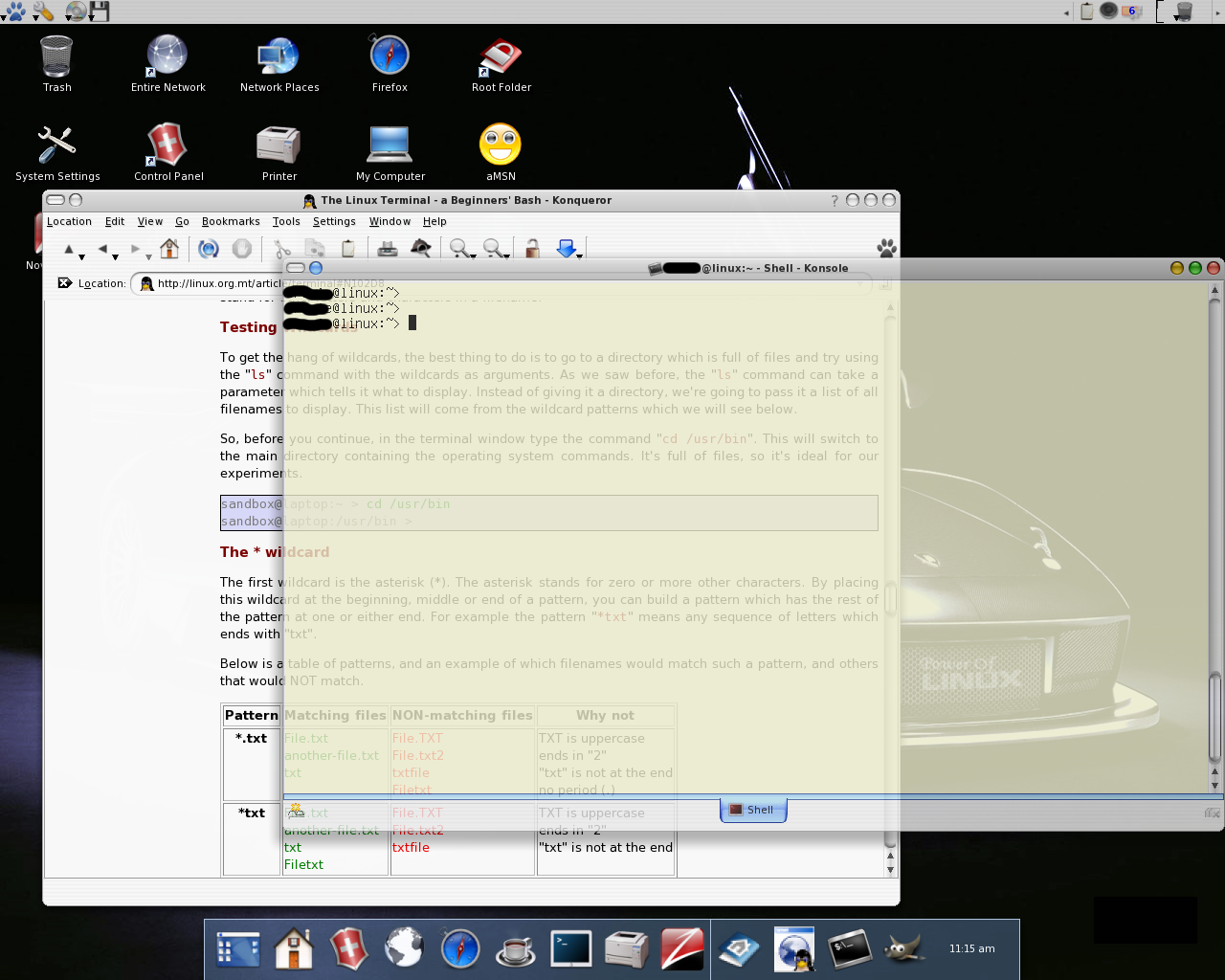
Task: Expand the zoom-out magnifier dropdown
Action: [506, 256]
